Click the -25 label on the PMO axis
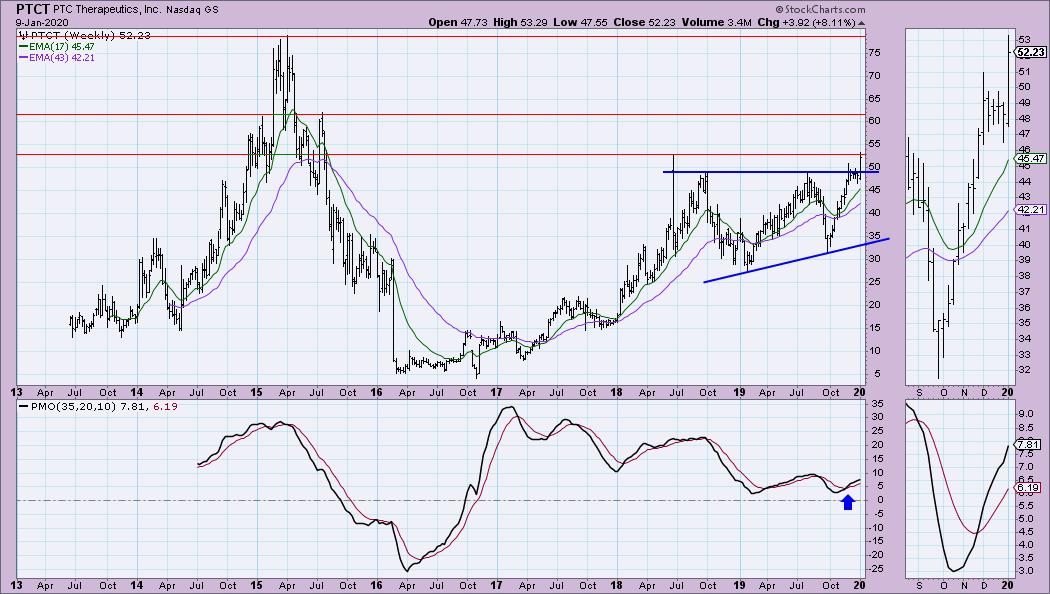This screenshot has width=1050, height=594. 875,569
